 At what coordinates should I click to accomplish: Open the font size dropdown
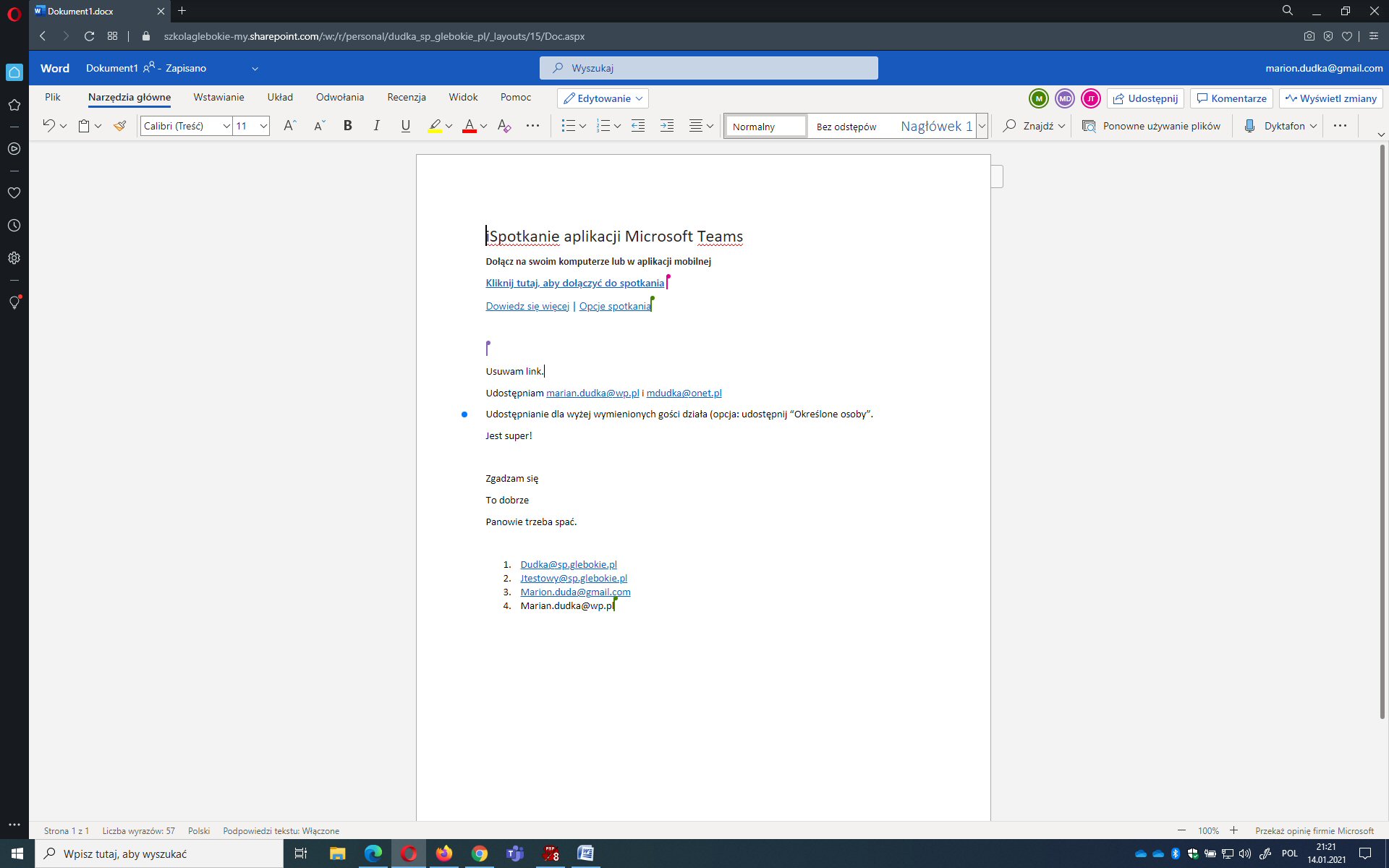263,126
